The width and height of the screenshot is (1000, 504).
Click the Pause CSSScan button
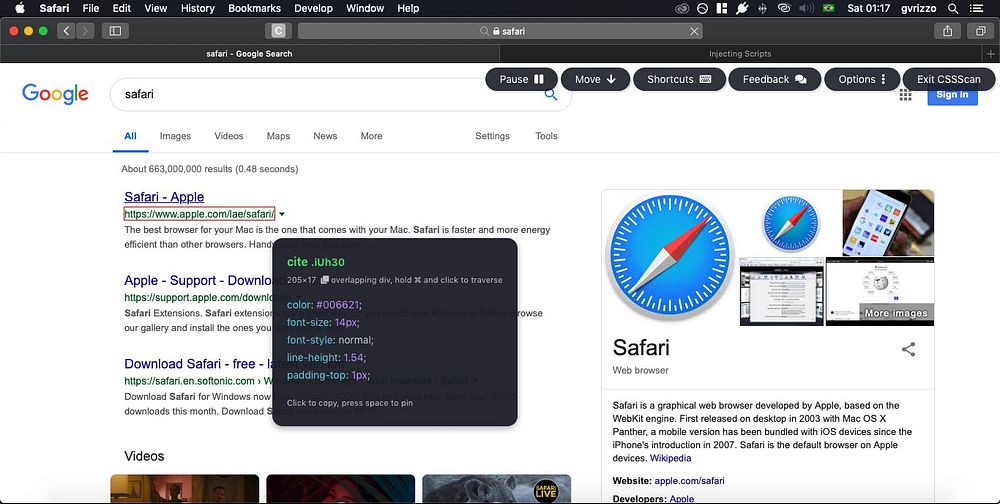[522, 79]
